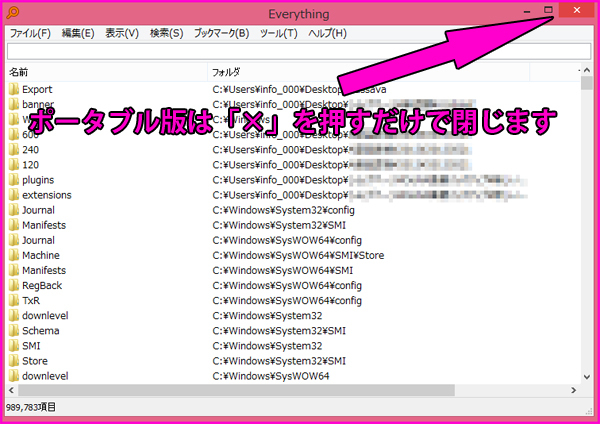Open the 編集(E) menu
600x424 pixels.
78,33
